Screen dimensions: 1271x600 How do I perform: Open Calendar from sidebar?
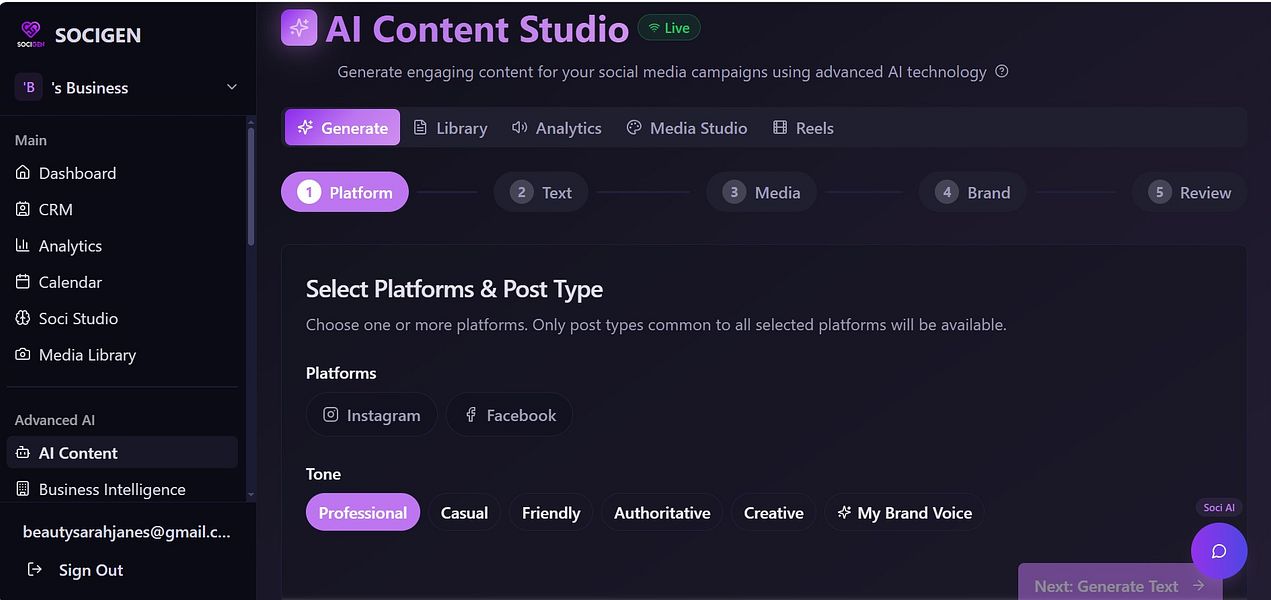122,282
